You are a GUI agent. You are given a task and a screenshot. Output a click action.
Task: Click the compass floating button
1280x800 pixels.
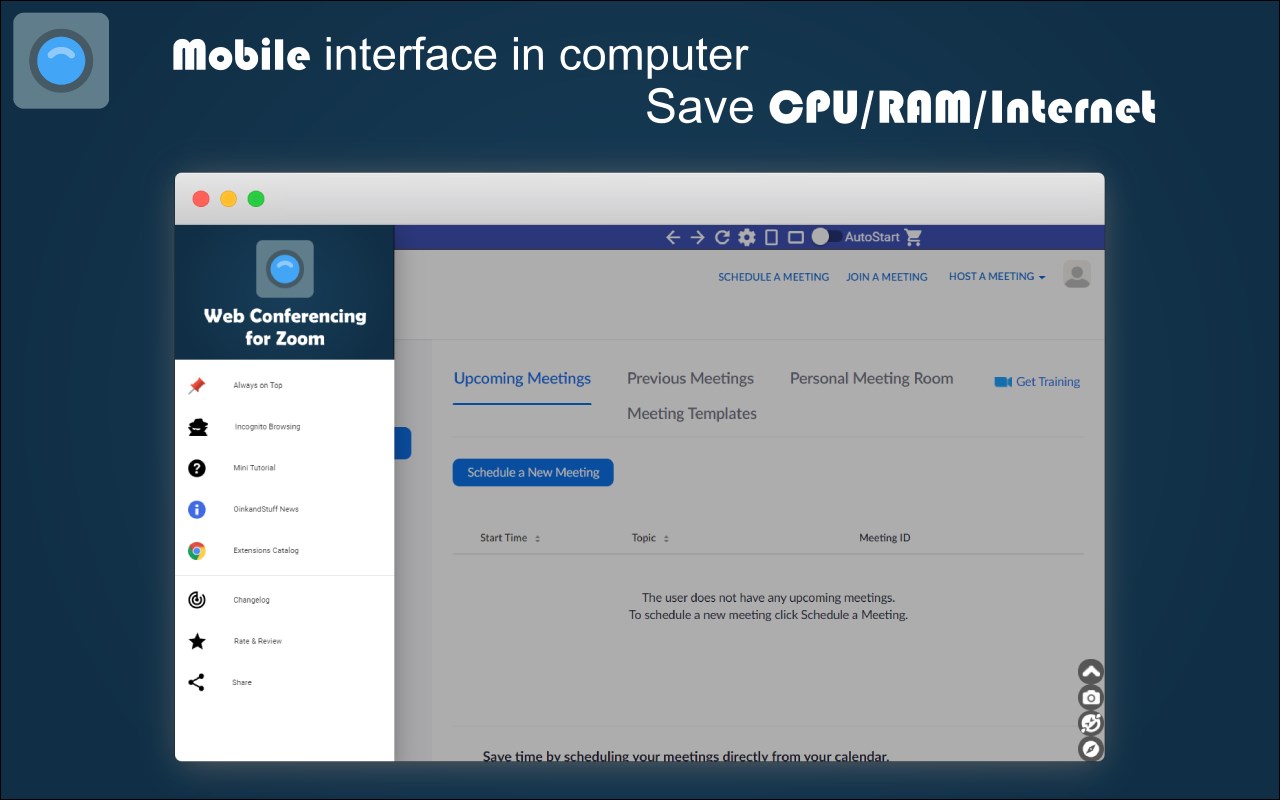(1091, 748)
